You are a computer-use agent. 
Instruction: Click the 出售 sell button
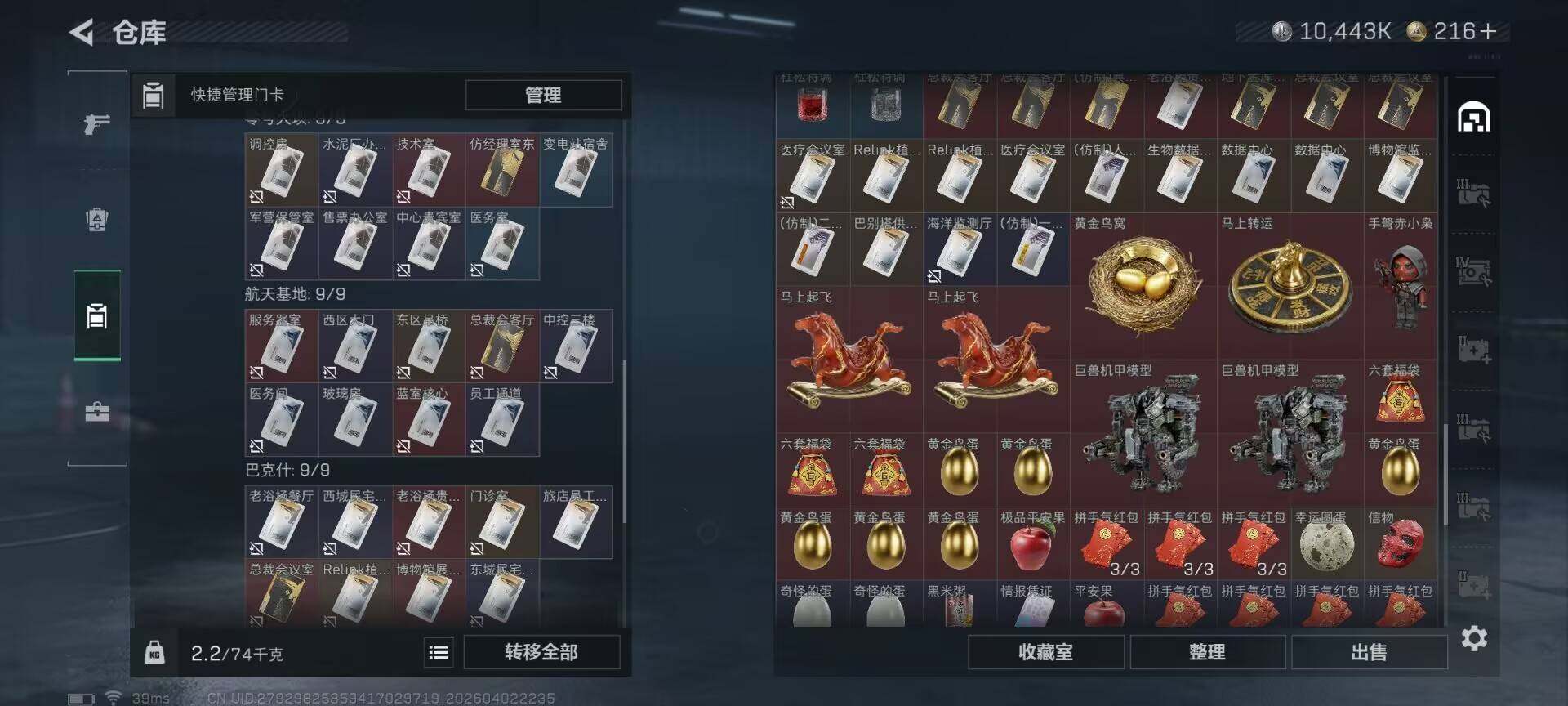(1369, 652)
